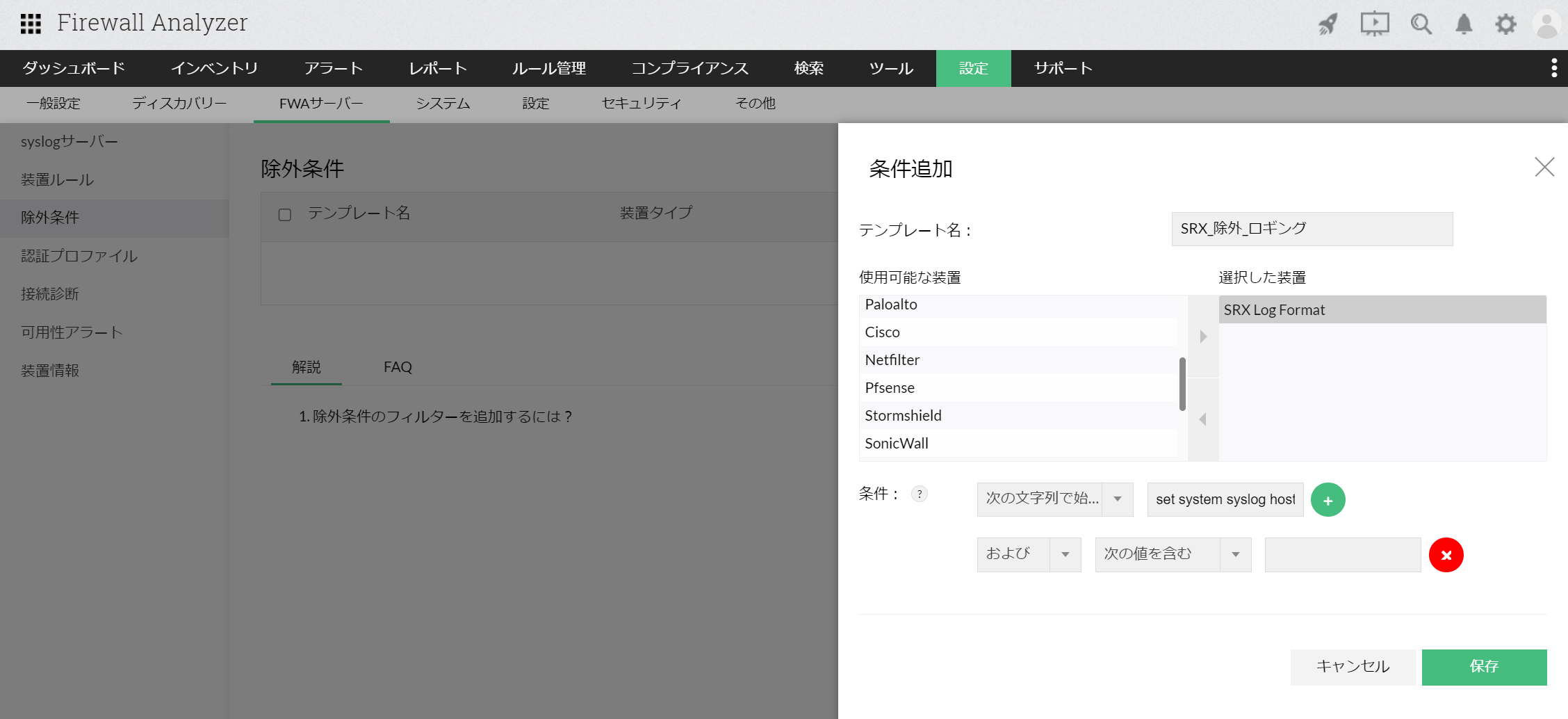Image resolution: width=1568 pixels, height=719 pixels.
Task: Click the rocket quick-start icon
Action: click(x=1328, y=24)
